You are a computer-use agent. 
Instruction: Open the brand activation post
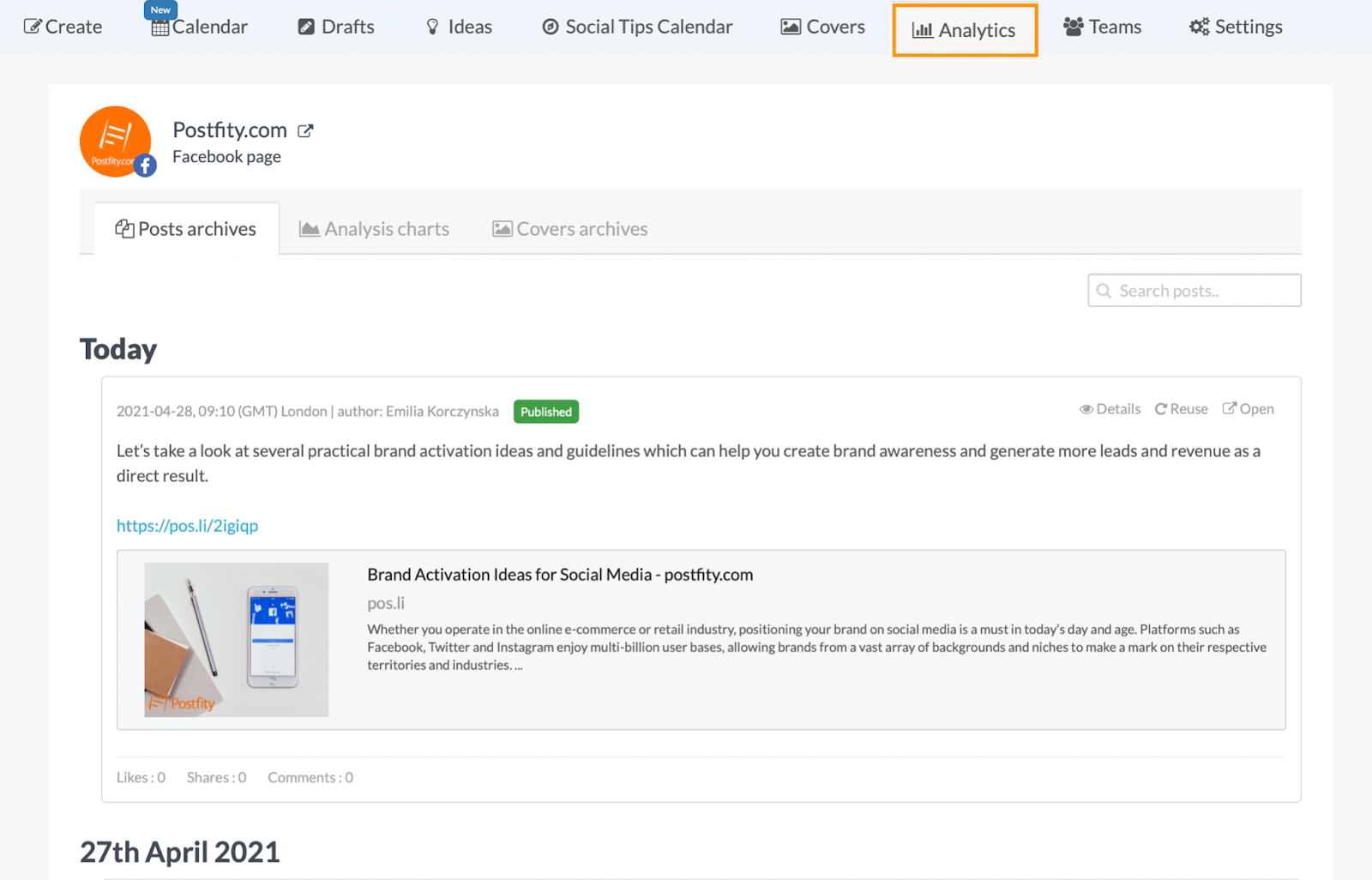pyautogui.click(x=1249, y=409)
